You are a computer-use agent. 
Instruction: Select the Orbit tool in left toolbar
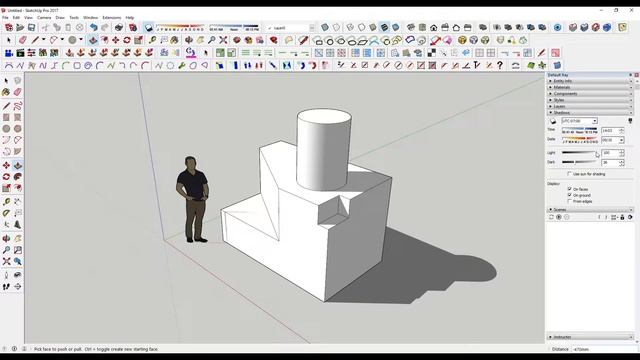click(6, 238)
